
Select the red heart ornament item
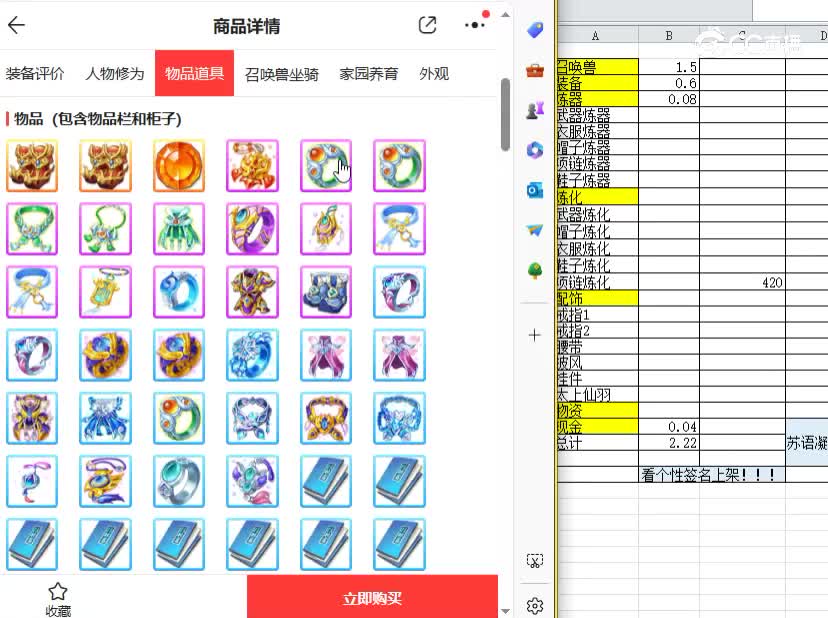tap(252, 166)
